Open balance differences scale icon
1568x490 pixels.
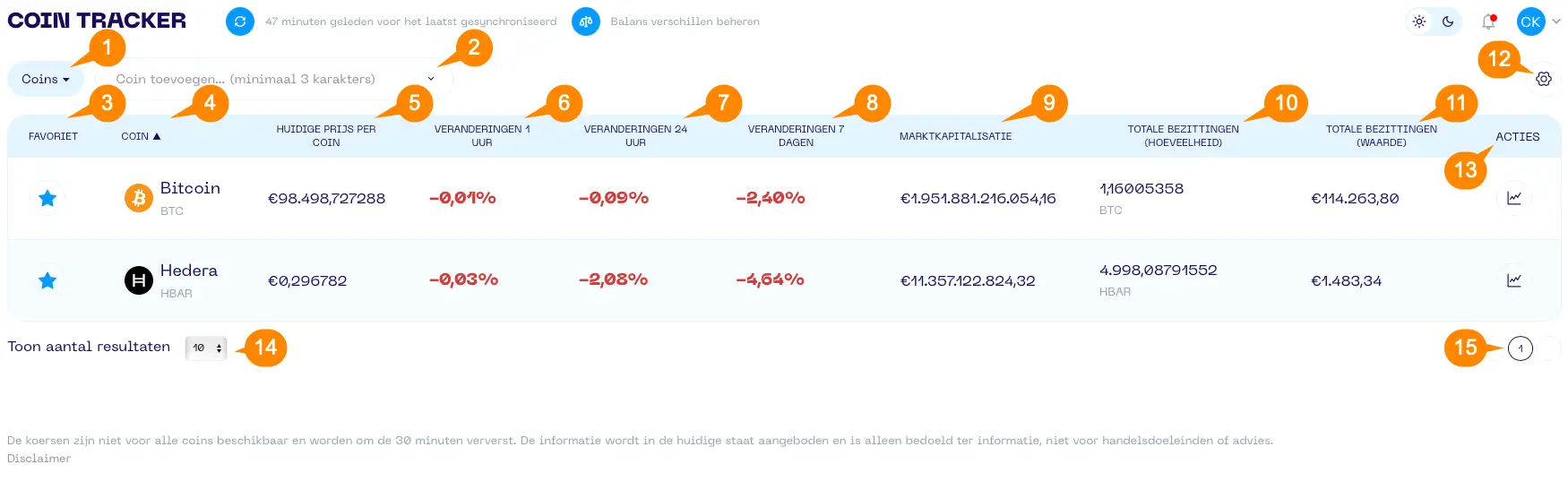click(x=586, y=21)
